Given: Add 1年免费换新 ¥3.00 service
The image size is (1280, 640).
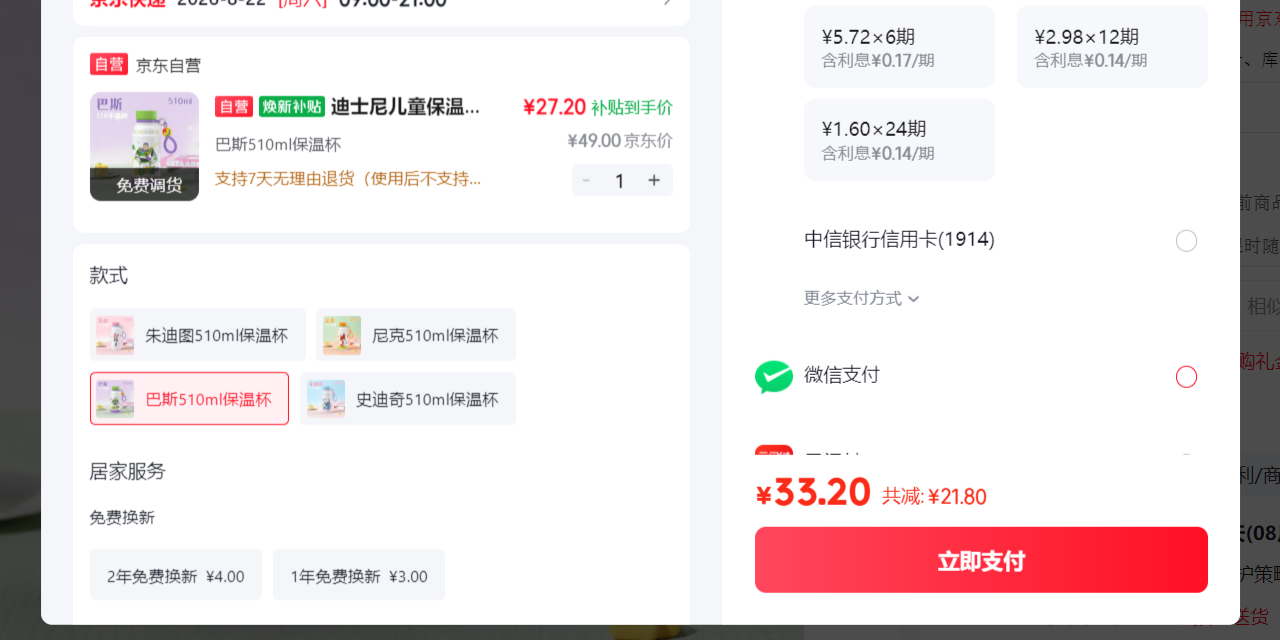Looking at the screenshot, I should point(359,575).
